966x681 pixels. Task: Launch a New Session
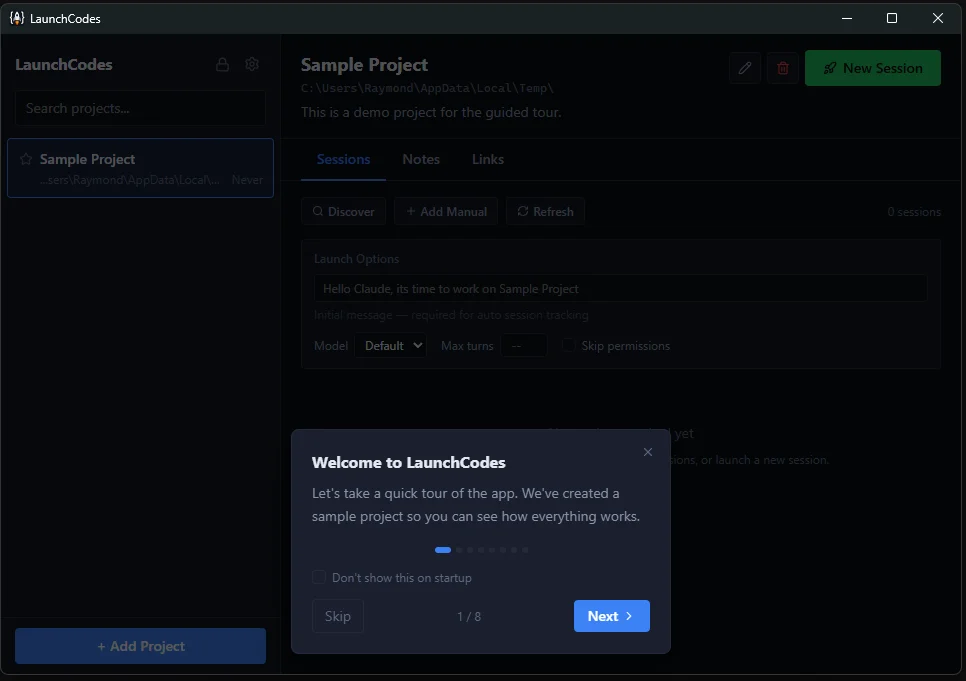point(872,68)
